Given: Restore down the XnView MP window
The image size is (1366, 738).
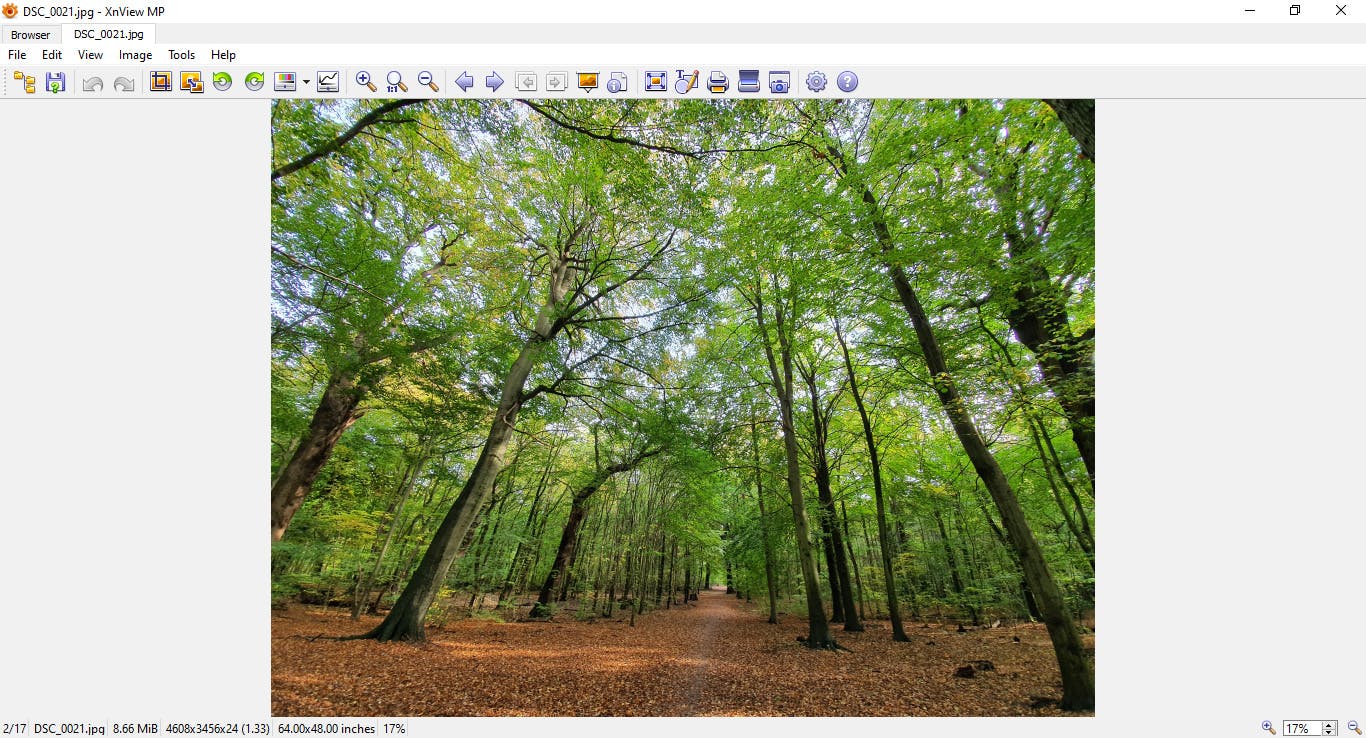Looking at the screenshot, I should click(1295, 11).
